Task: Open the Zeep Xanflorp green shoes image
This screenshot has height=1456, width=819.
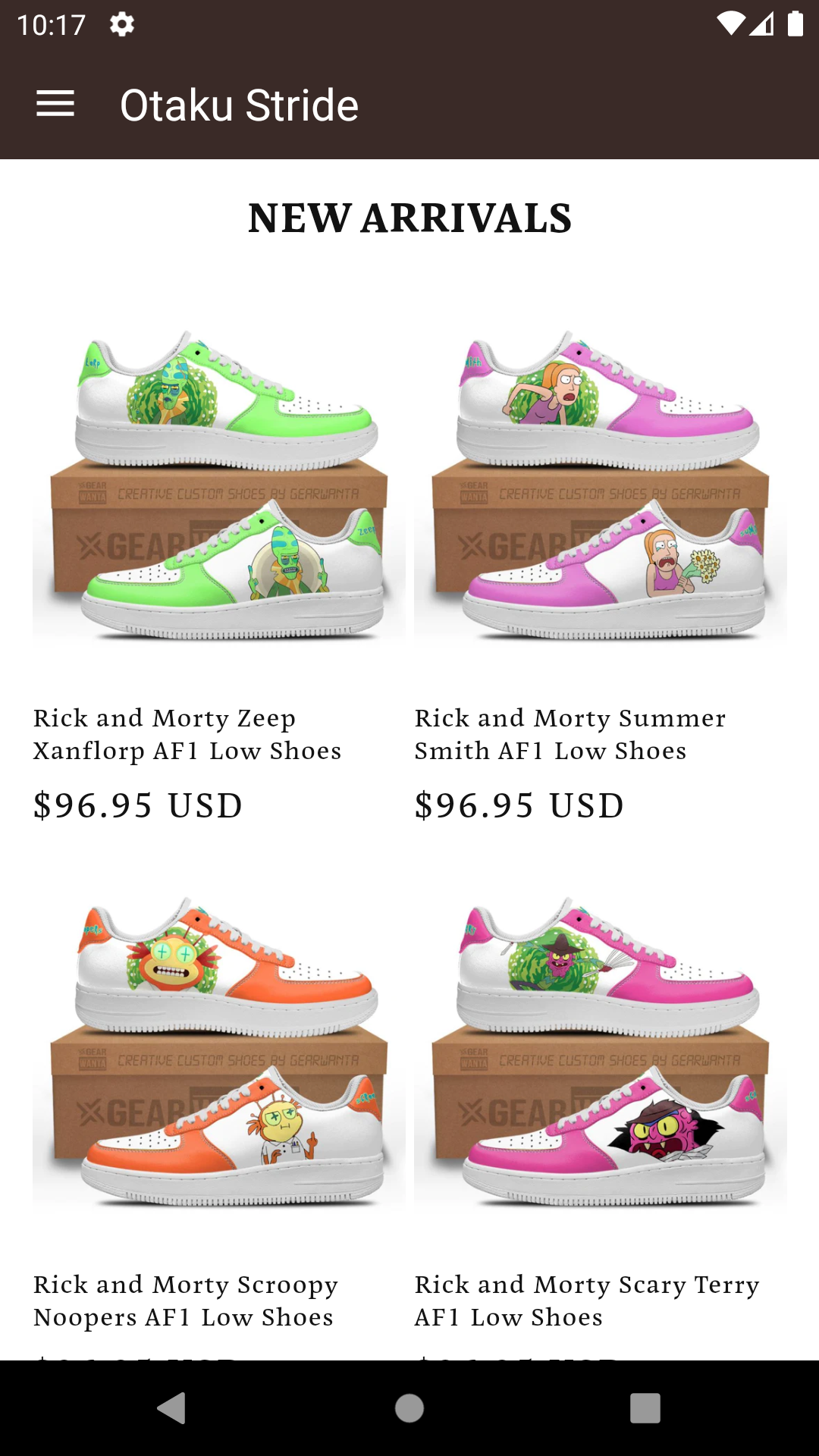Action: (218, 485)
